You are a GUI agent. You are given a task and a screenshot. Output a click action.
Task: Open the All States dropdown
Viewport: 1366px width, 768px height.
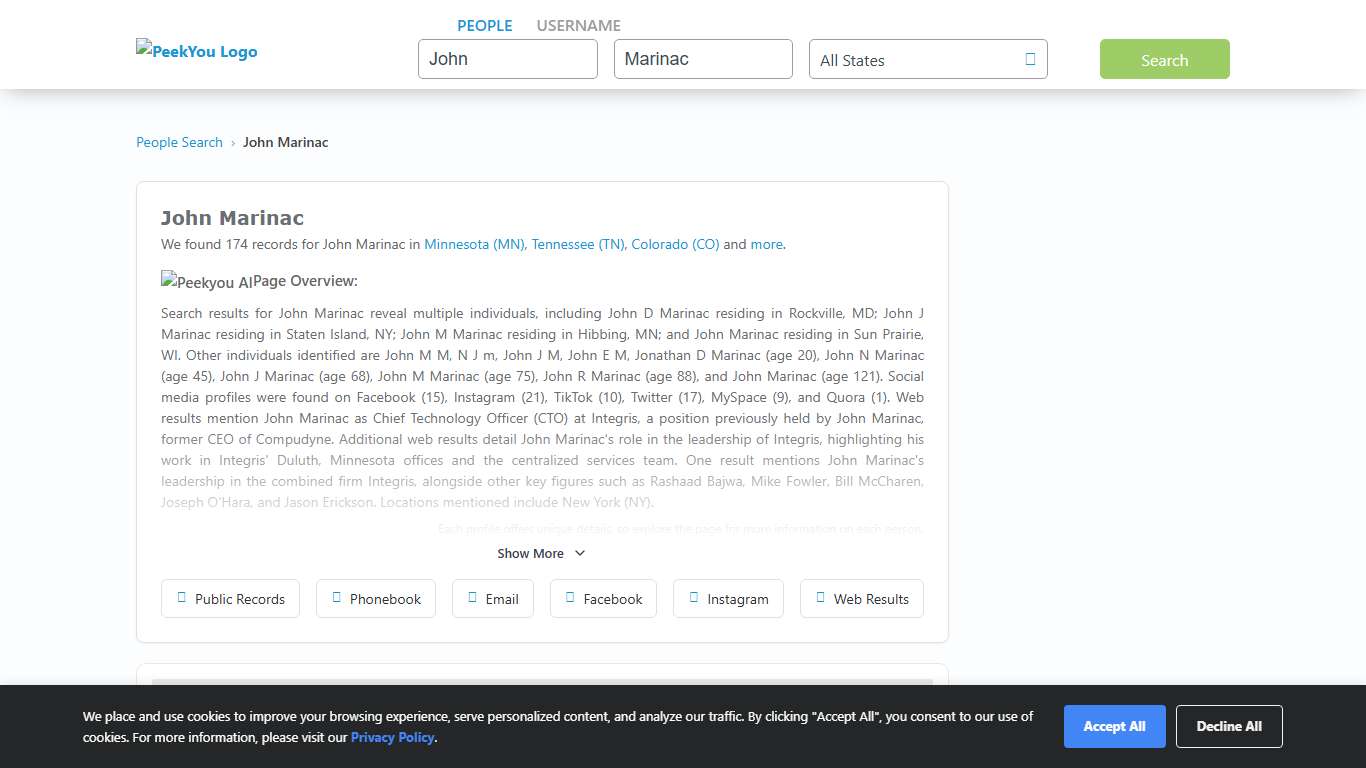(x=927, y=60)
